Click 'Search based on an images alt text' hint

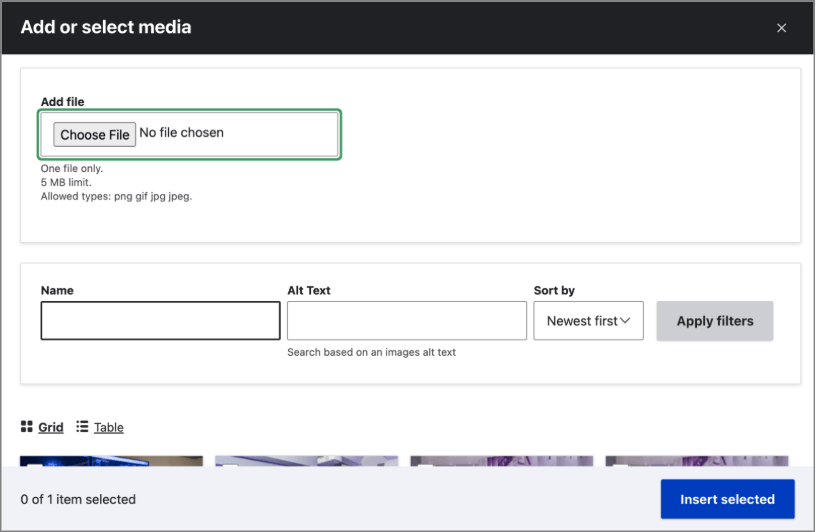[372, 352]
